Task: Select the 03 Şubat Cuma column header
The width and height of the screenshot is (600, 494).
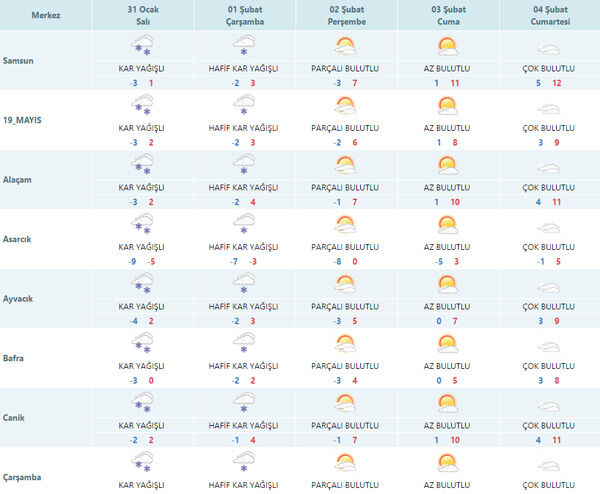Action: point(447,15)
